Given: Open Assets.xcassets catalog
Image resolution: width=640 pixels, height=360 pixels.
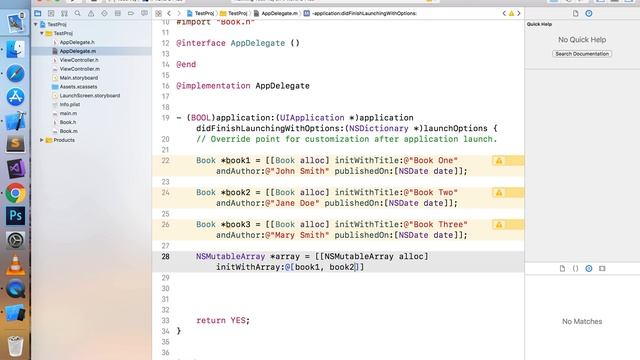Looking at the screenshot, I should (x=78, y=87).
